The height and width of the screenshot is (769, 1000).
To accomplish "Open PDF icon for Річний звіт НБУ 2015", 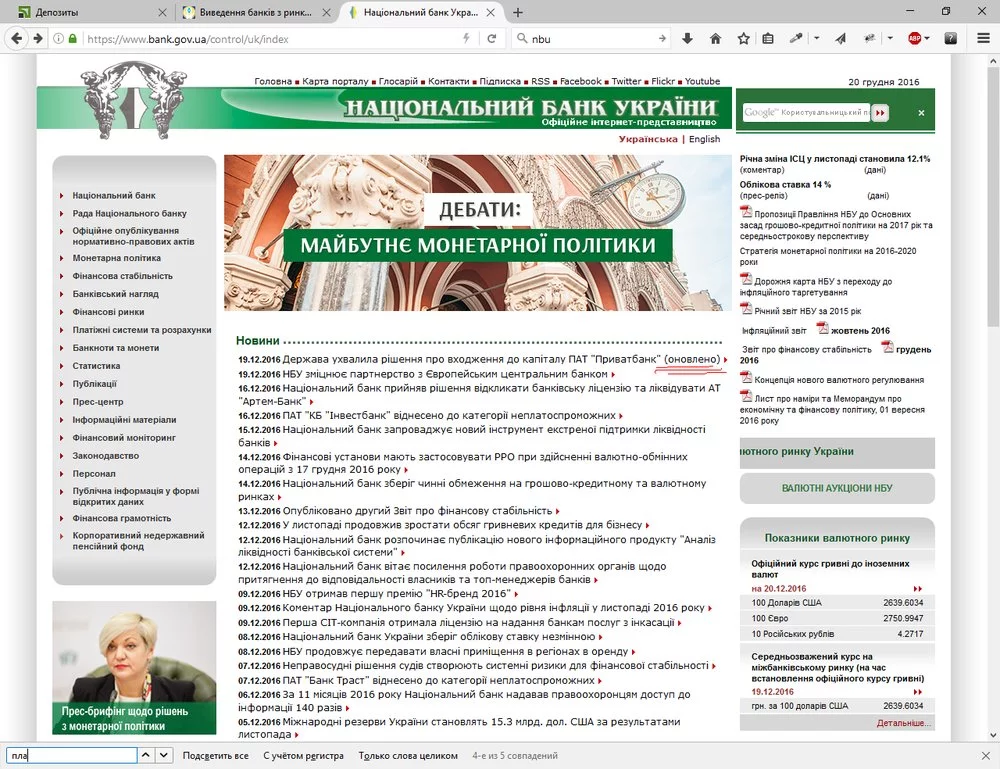I will pyautogui.click(x=746, y=309).
